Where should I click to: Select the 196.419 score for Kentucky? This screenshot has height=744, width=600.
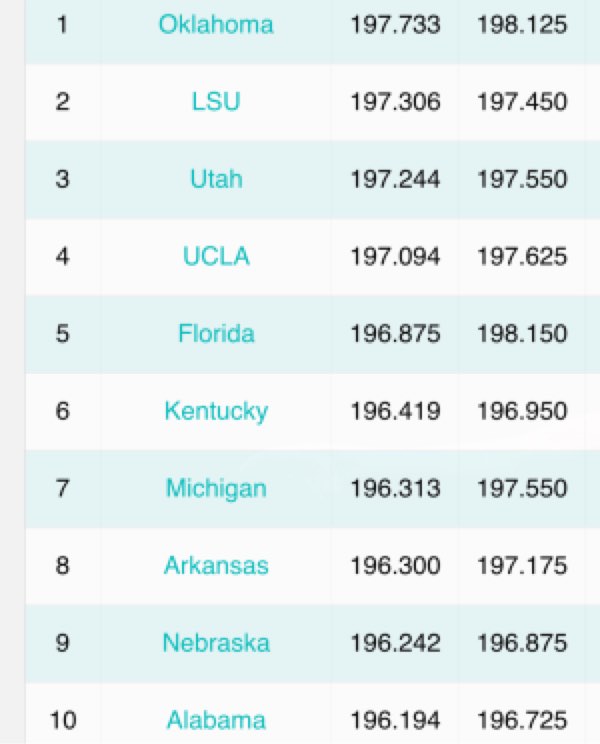coord(395,410)
